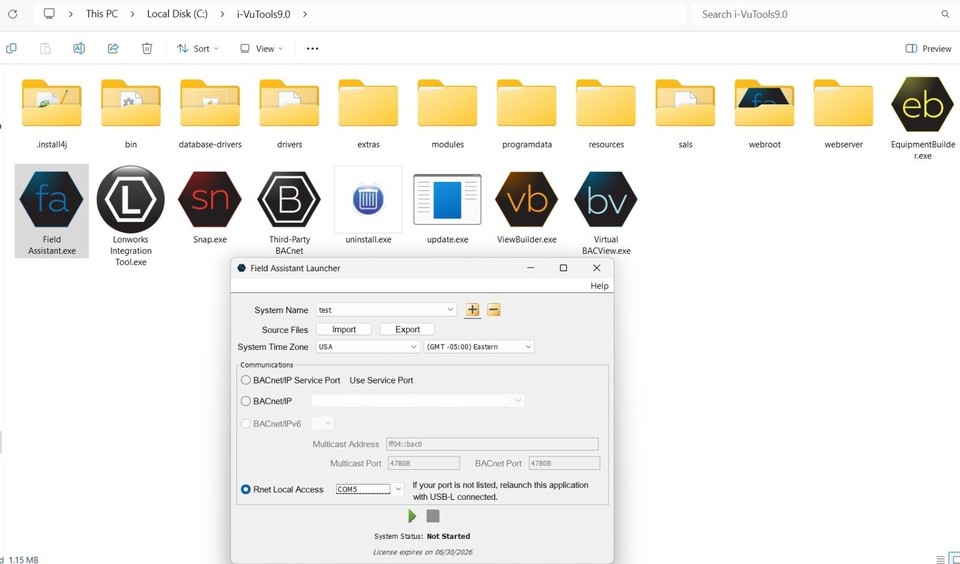Select the Snap.exe application icon
The height and width of the screenshot is (564, 960).
209,200
